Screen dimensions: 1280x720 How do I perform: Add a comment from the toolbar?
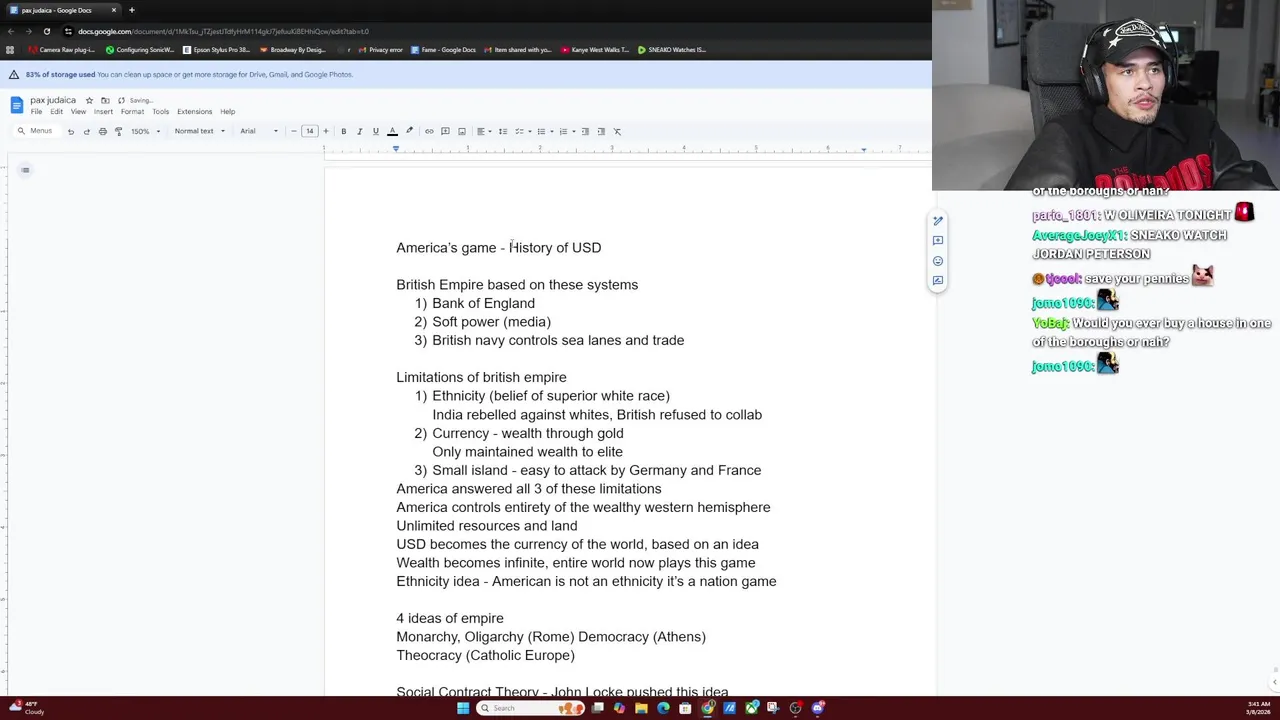coord(445,131)
